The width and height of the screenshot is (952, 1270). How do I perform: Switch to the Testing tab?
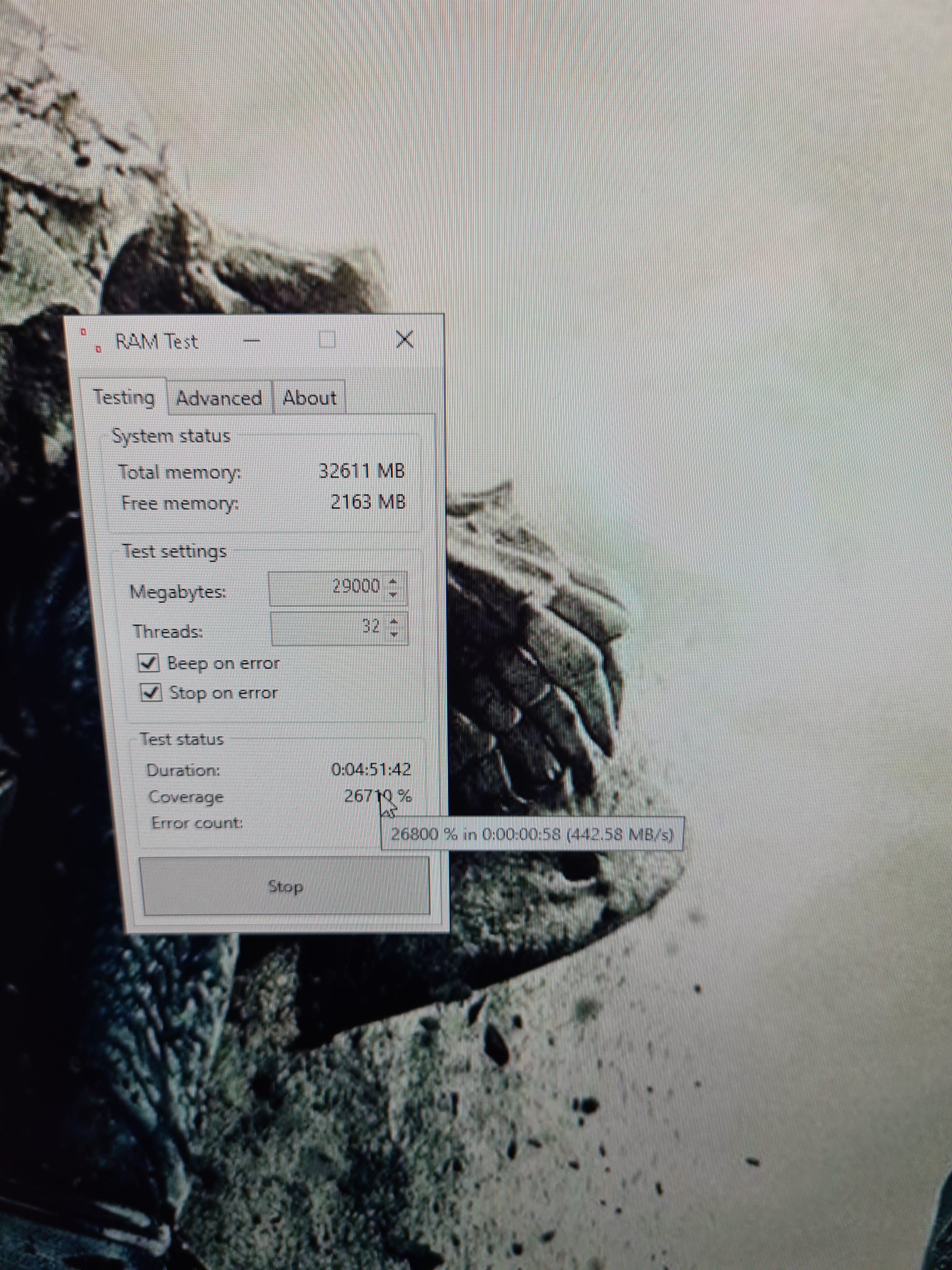click(x=124, y=397)
